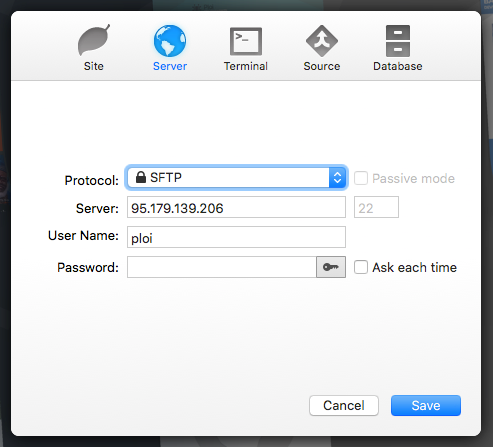Select the Source control merge-arrow icon
Screen dimensions: 493x447
322,41
